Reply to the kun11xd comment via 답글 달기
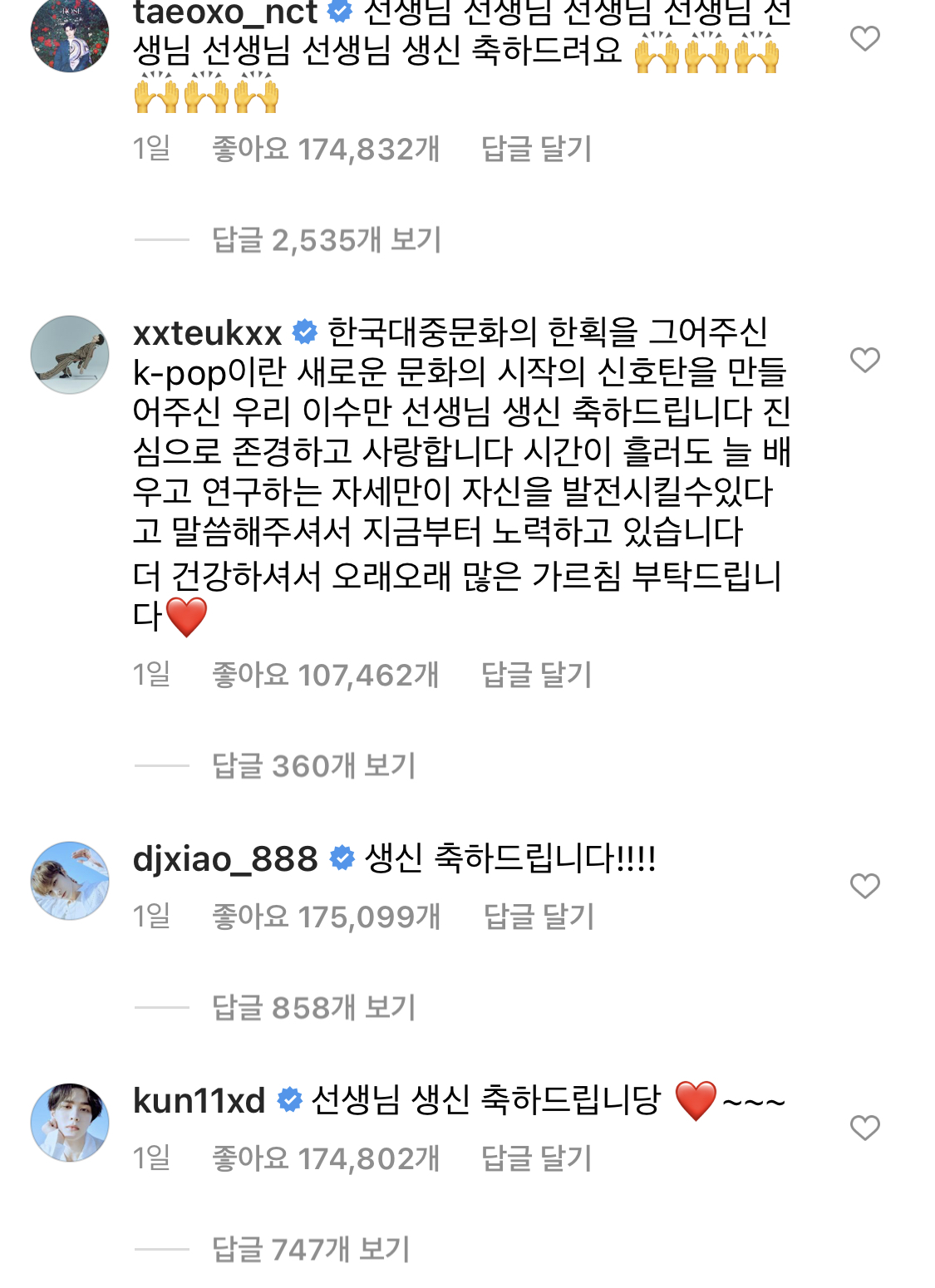This screenshot has width=935, height=1288. [x=537, y=1159]
